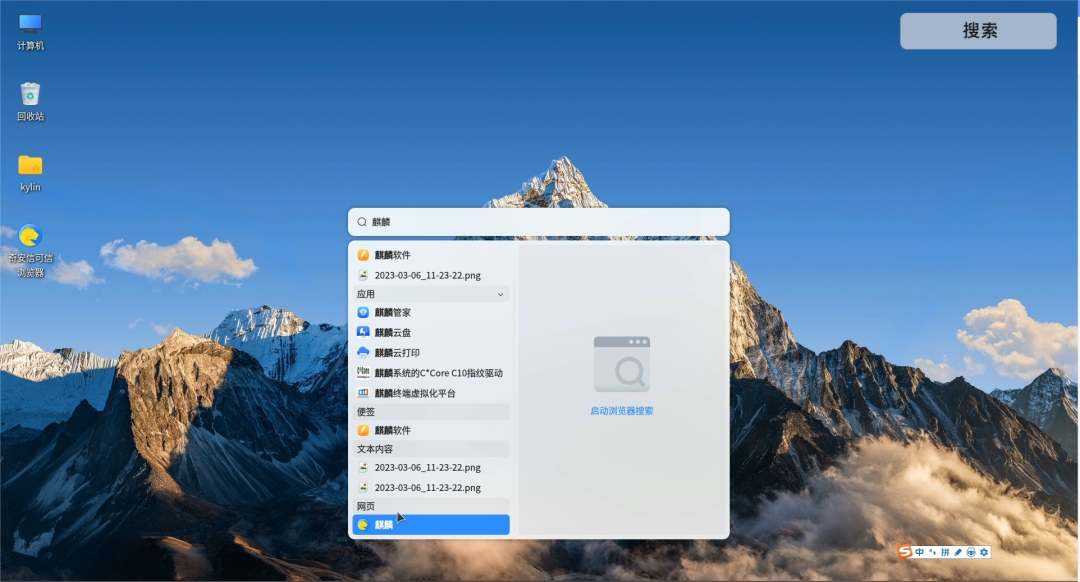1080x582 pixels.
Task: Click the 应用 section header label
Action: click(366, 294)
